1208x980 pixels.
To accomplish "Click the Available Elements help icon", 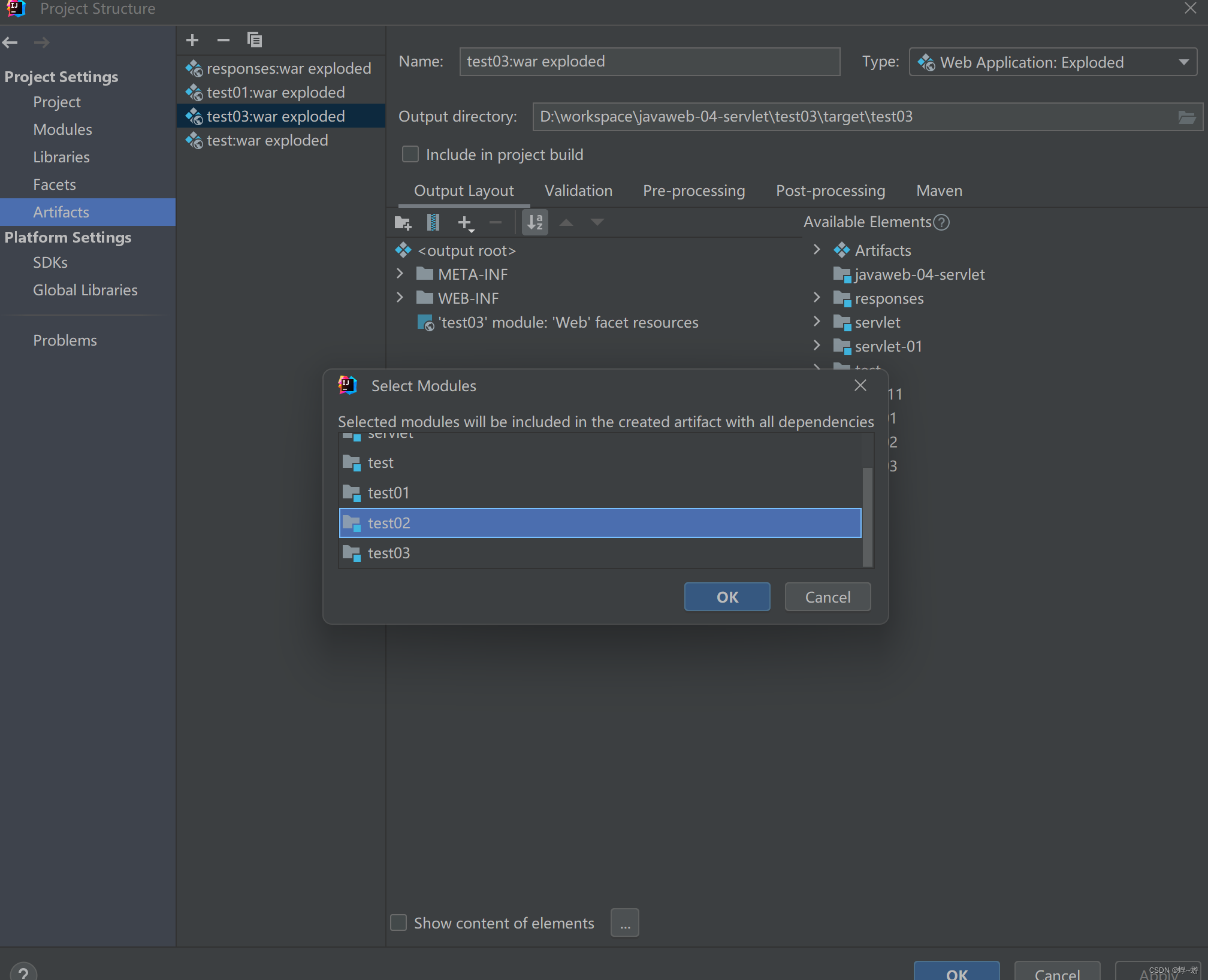I will [x=942, y=222].
